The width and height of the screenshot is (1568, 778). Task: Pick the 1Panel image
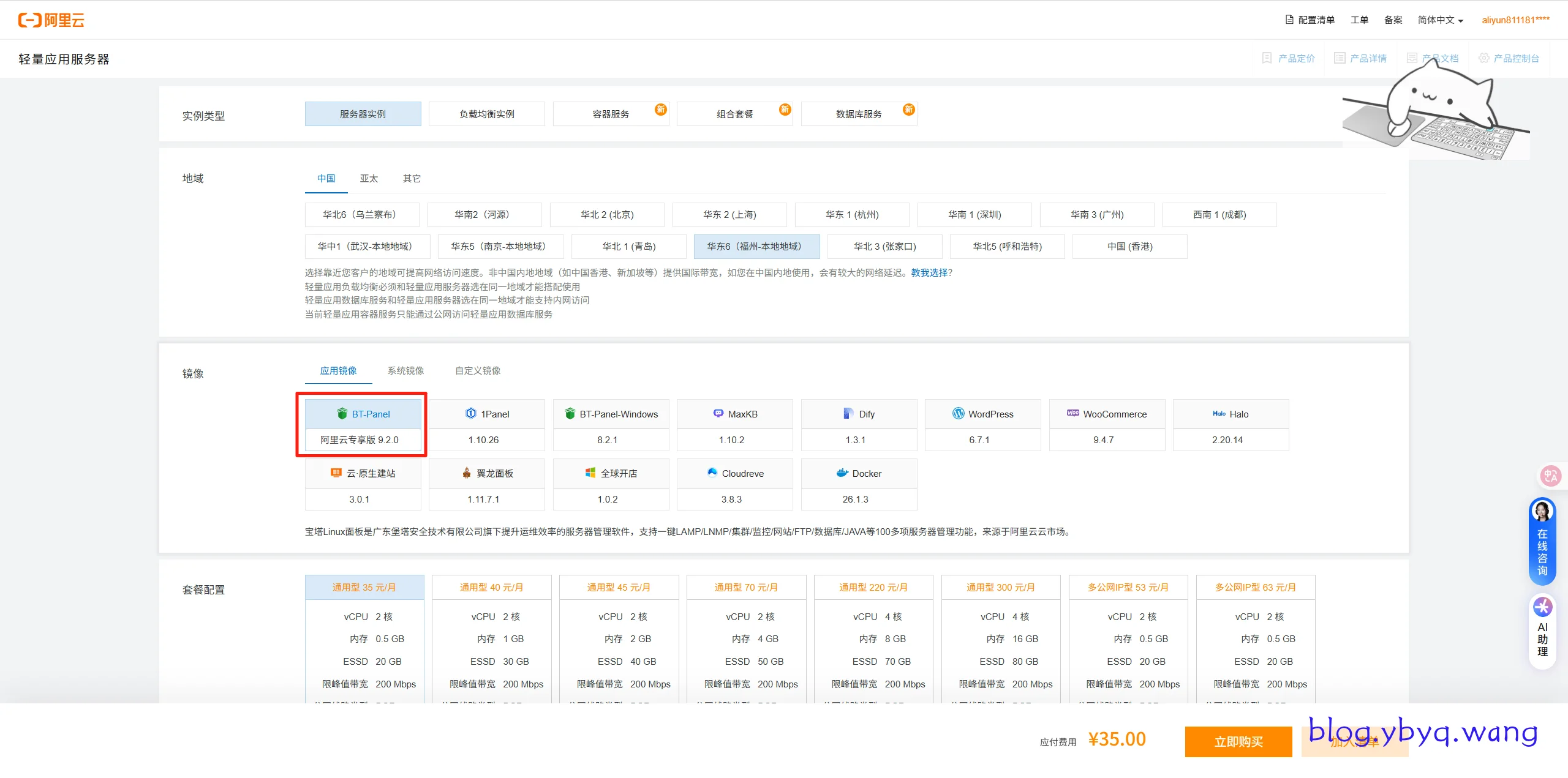click(487, 414)
